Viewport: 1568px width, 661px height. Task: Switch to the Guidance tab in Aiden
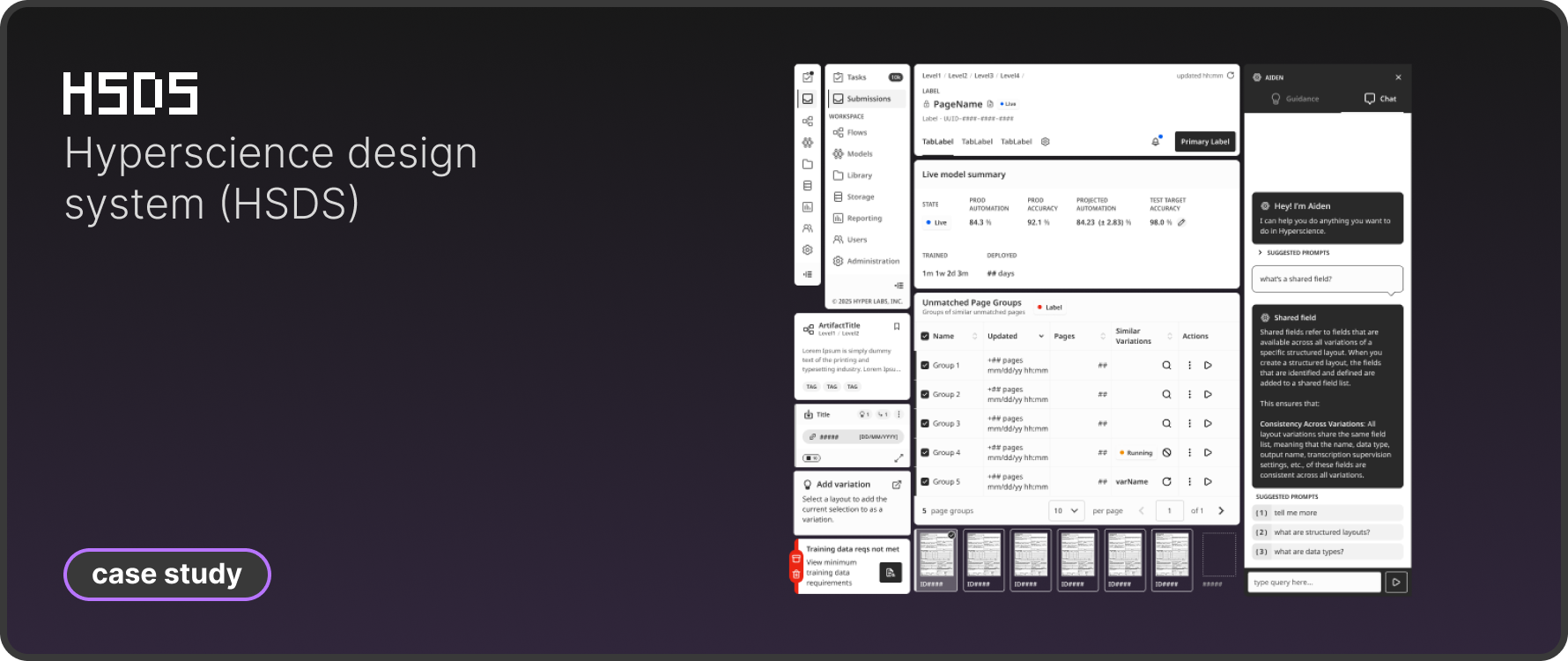pos(1294,99)
